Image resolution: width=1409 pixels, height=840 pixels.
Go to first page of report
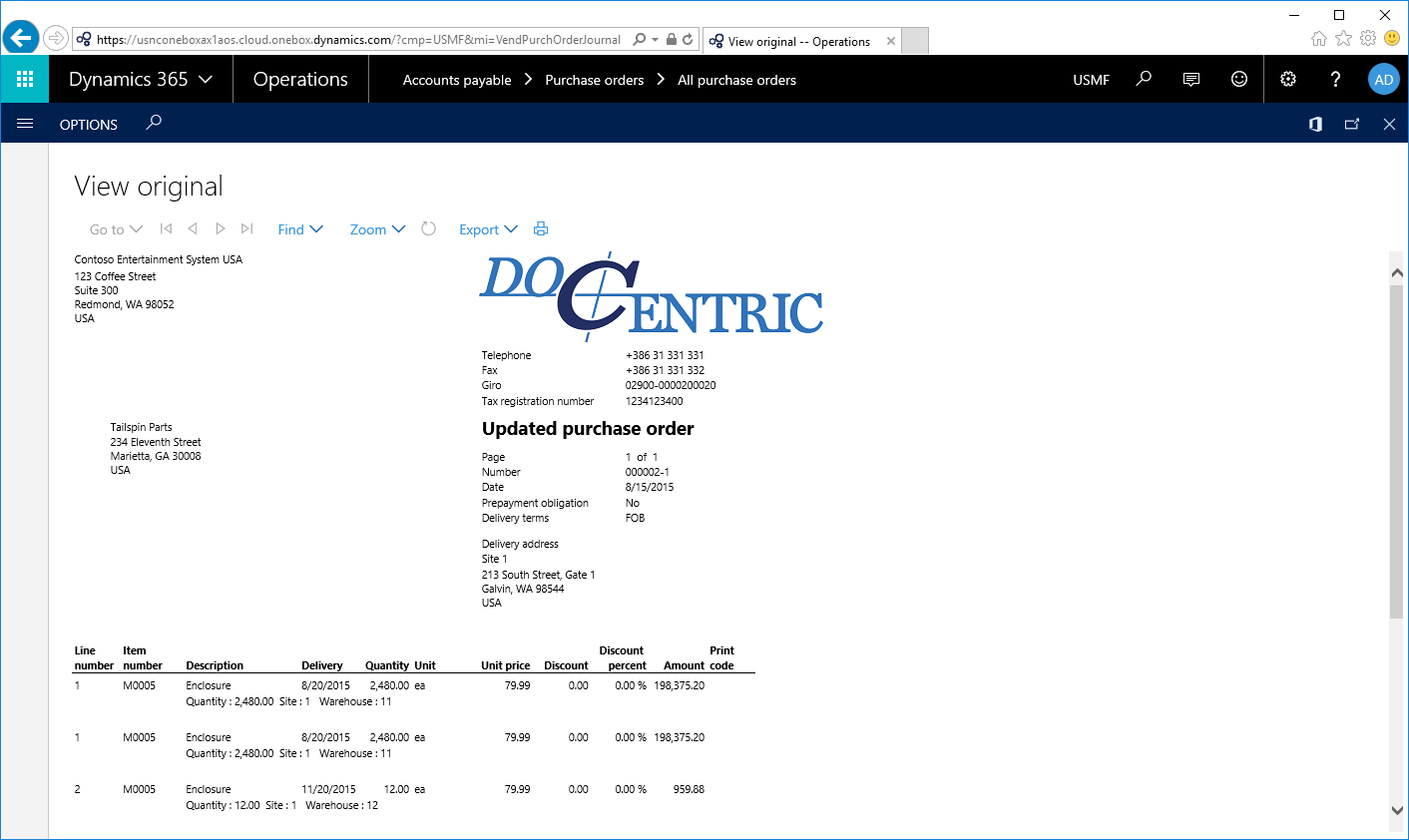167,228
